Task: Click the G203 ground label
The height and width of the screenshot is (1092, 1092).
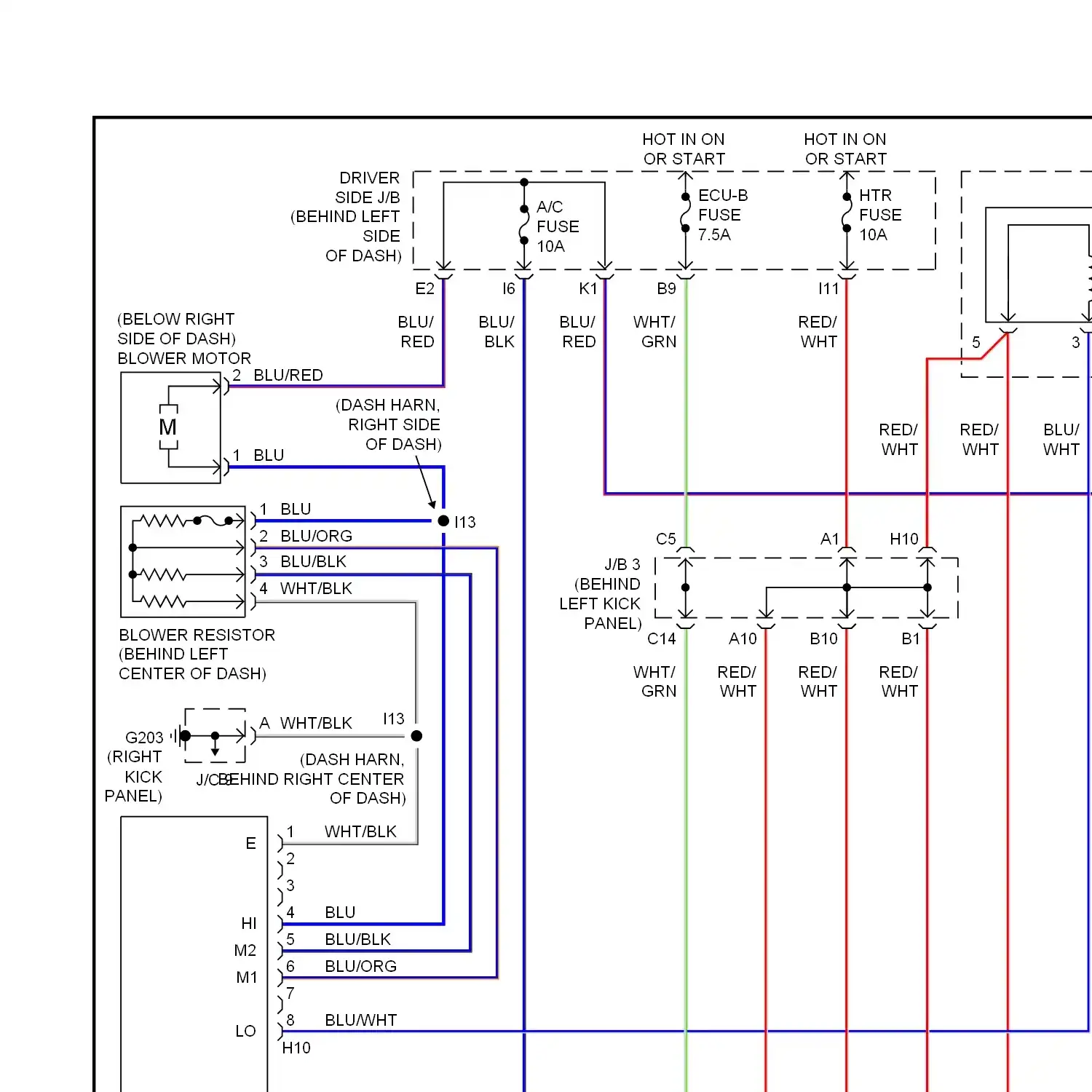Action: tap(144, 737)
